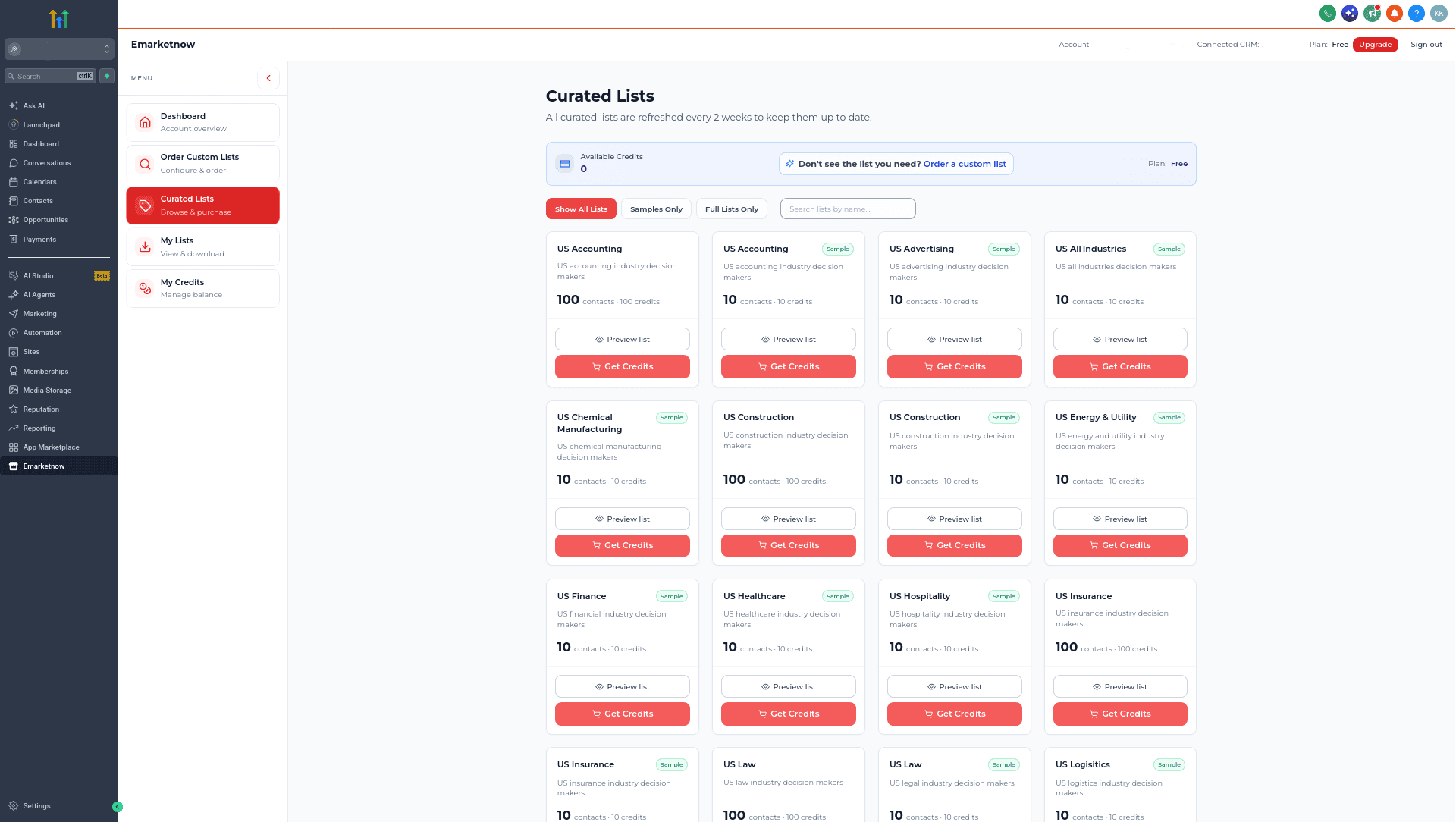Preview the US Advertising sample list
Image resolution: width=1456 pixels, height=822 pixels.
[954, 339]
